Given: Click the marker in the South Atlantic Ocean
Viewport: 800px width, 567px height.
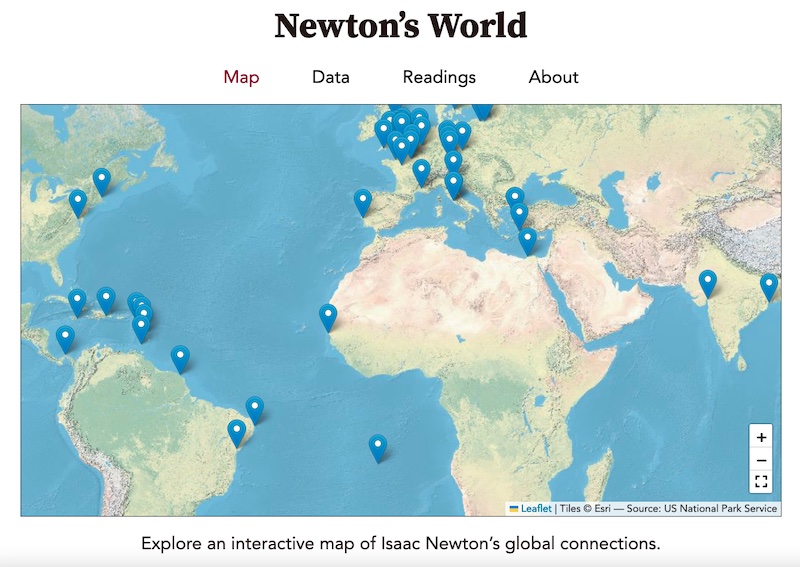Looking at the screenshot, I should (377, 447).
